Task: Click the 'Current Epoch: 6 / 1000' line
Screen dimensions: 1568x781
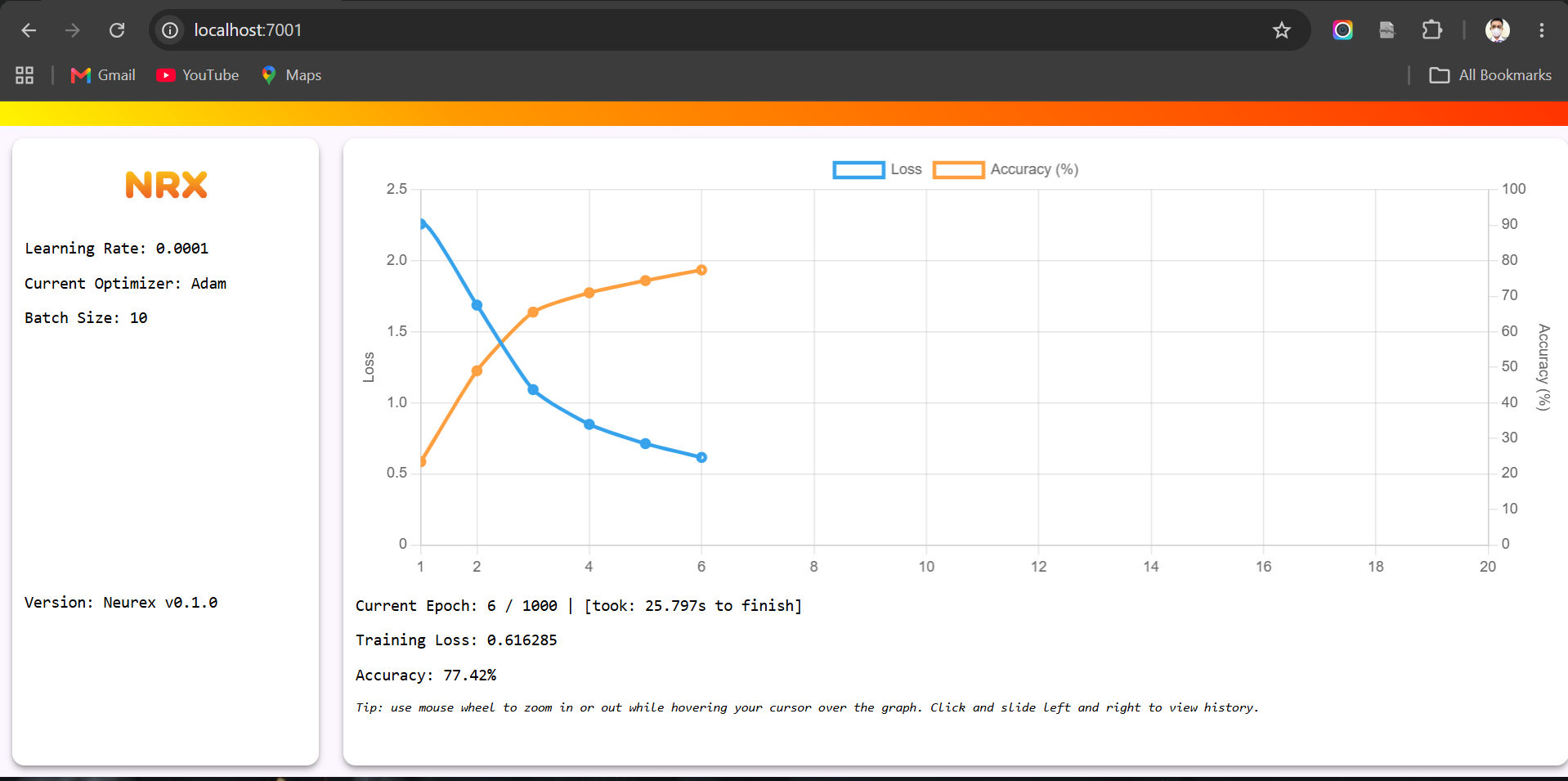Action: click(579, 606)
